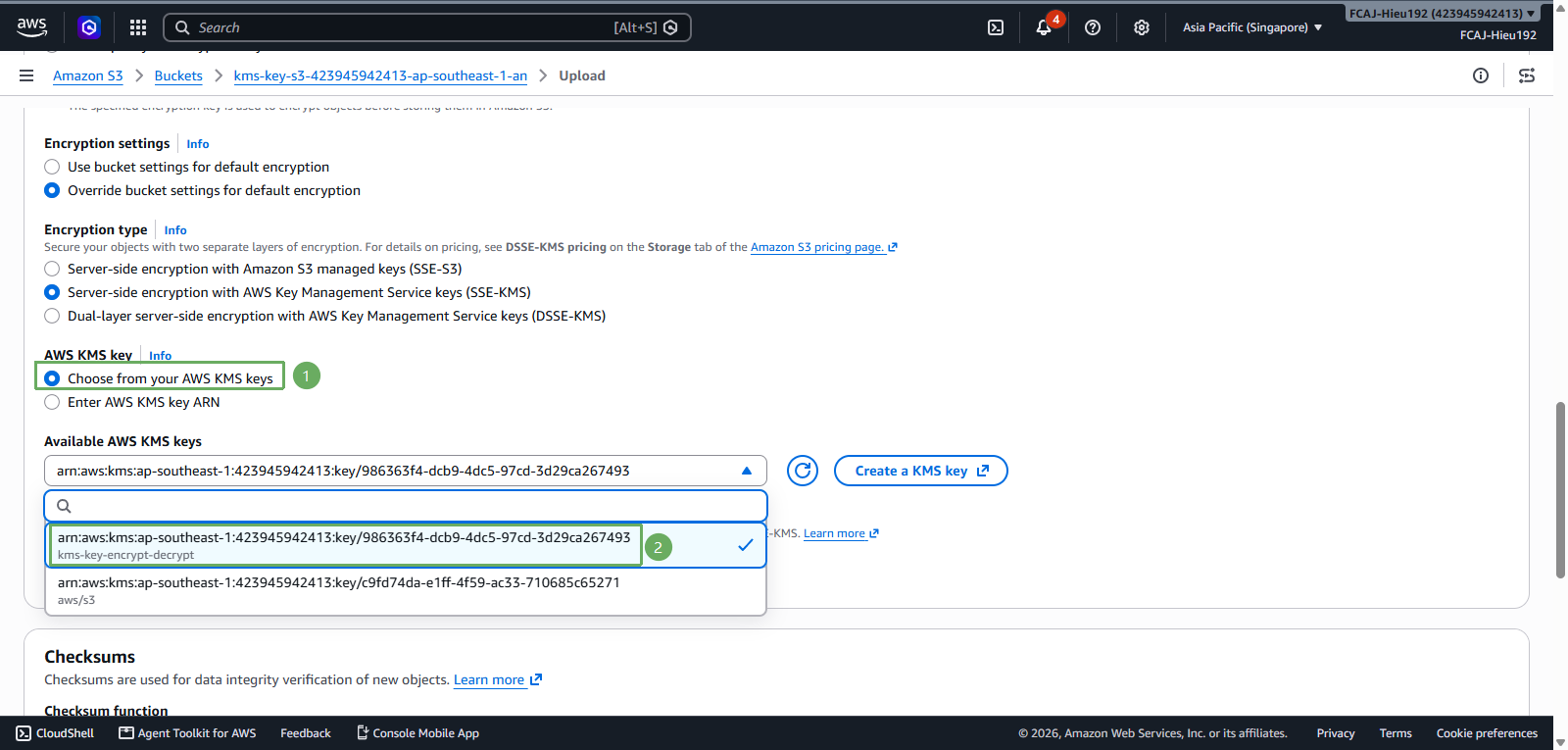The width and height of the screenshot is (1568, 750).
Task: Launch CloudShell icon in the top bar
Action: pyautogui.click(x=996, y=27)
